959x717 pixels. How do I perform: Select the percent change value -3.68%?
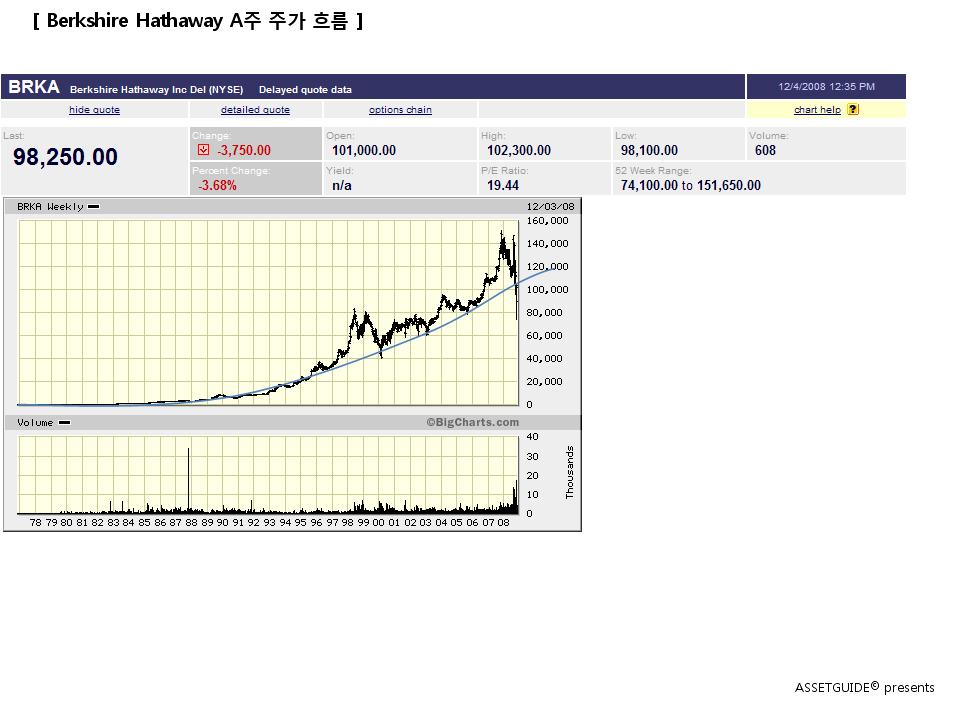(x=217, y=185)
